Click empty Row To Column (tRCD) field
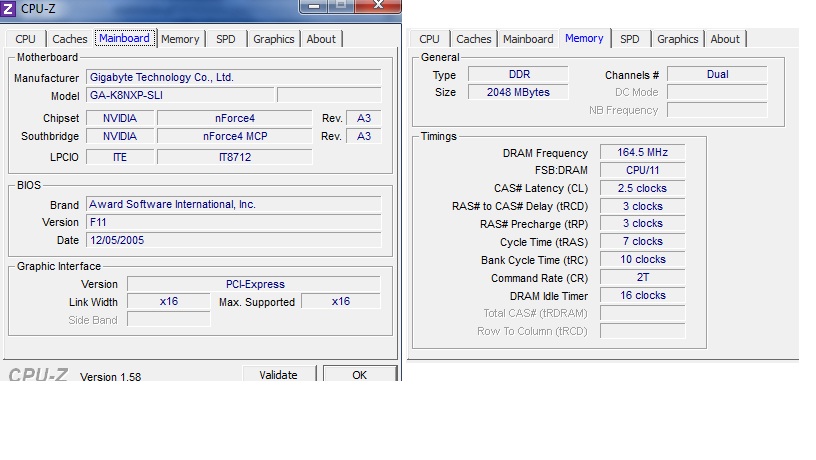Screen dimensions: 816x460 click(x=643, y=331)
